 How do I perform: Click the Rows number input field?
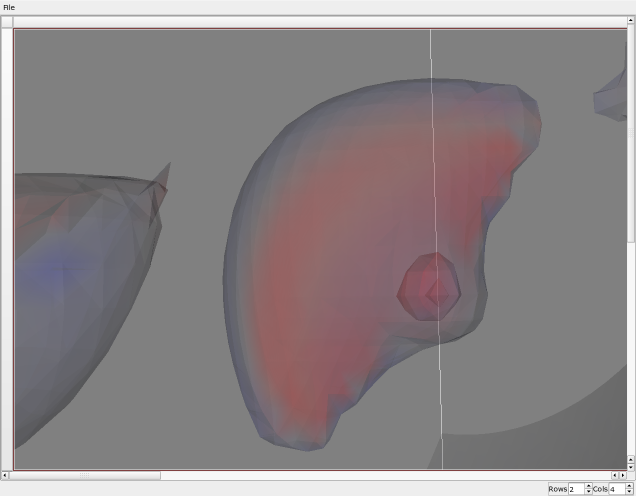(576, 489)
